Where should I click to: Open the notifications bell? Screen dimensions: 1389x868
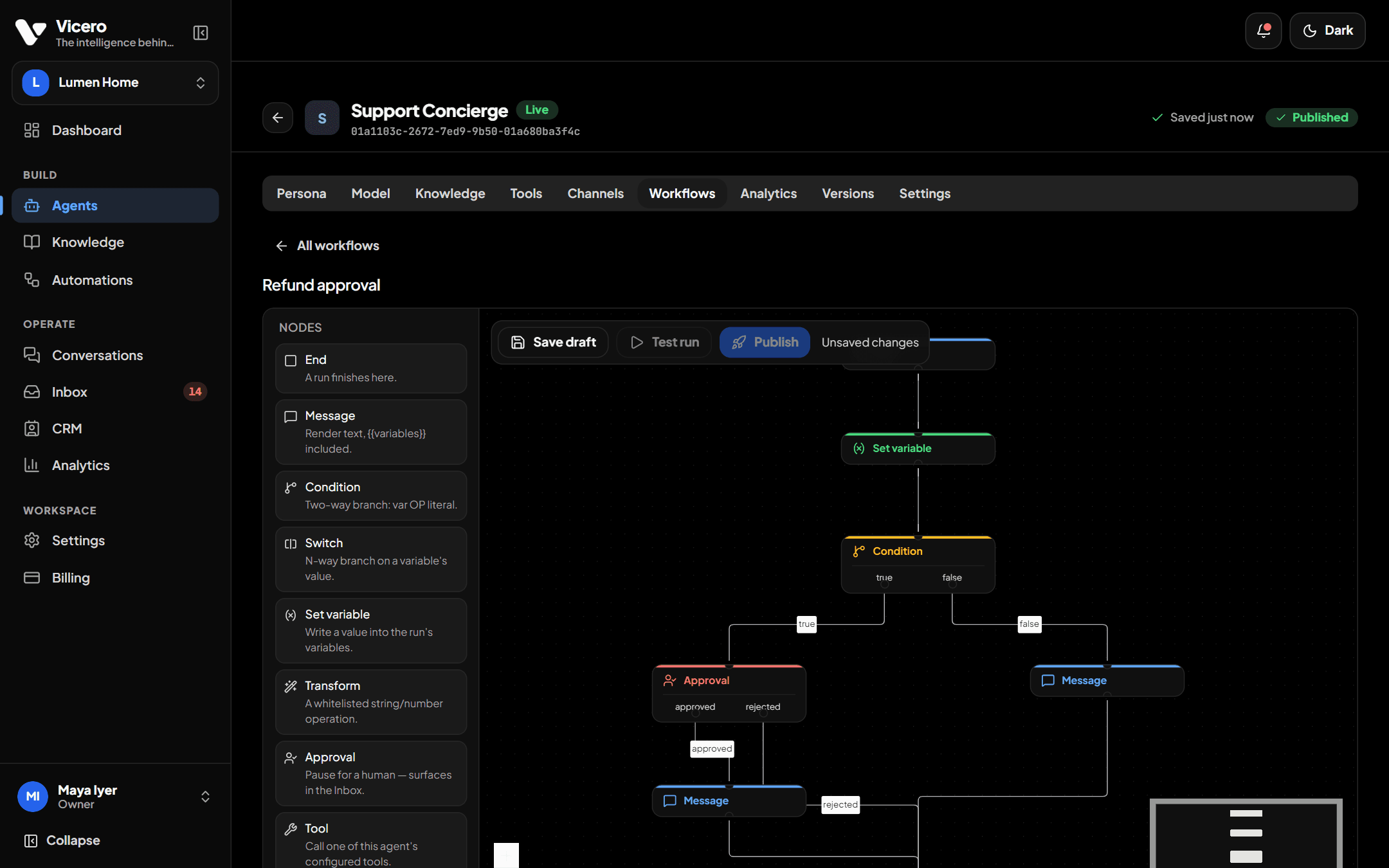click(1263, 31)
